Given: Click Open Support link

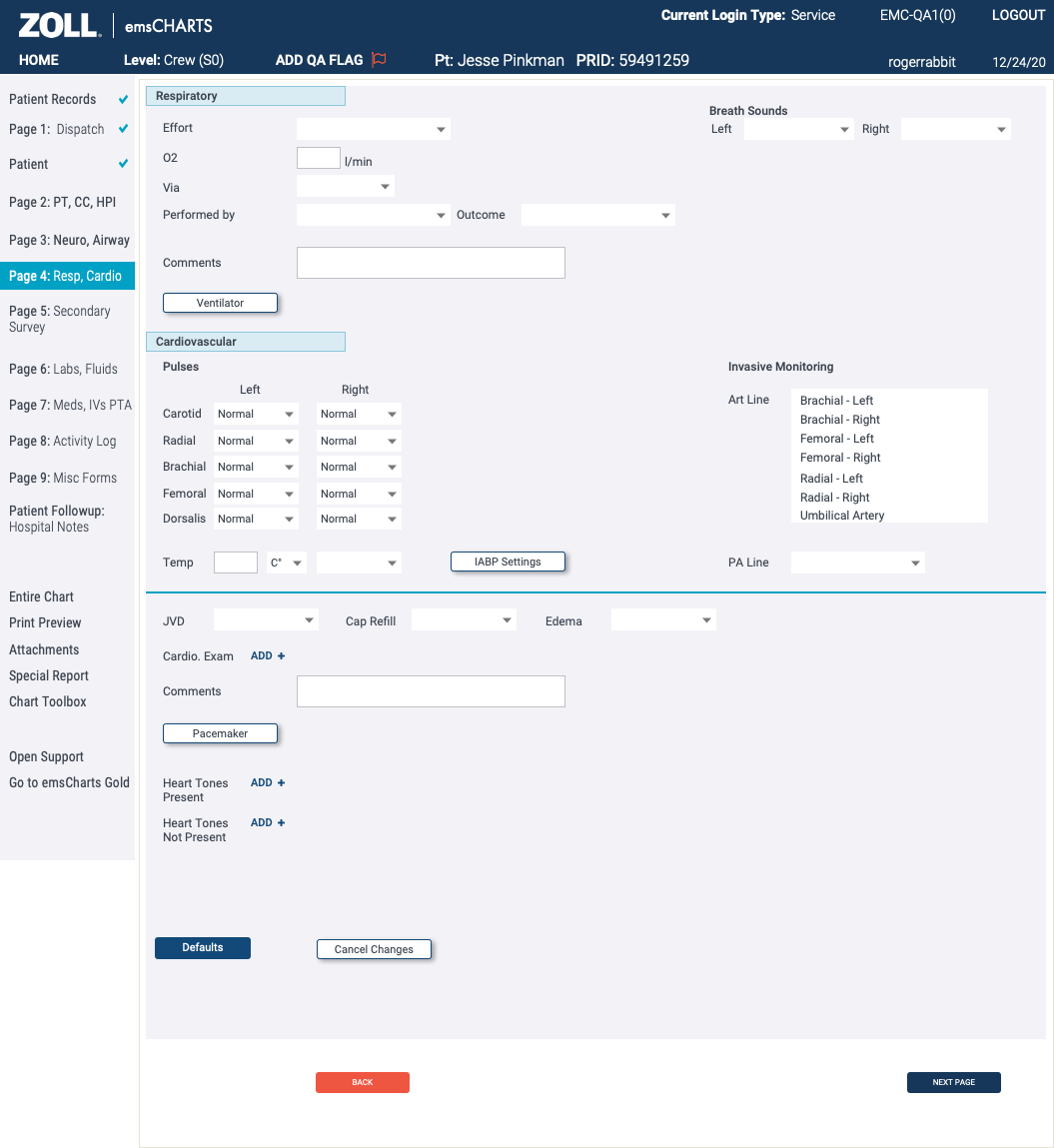Looking at the screenshot, I should click(46, 756).
